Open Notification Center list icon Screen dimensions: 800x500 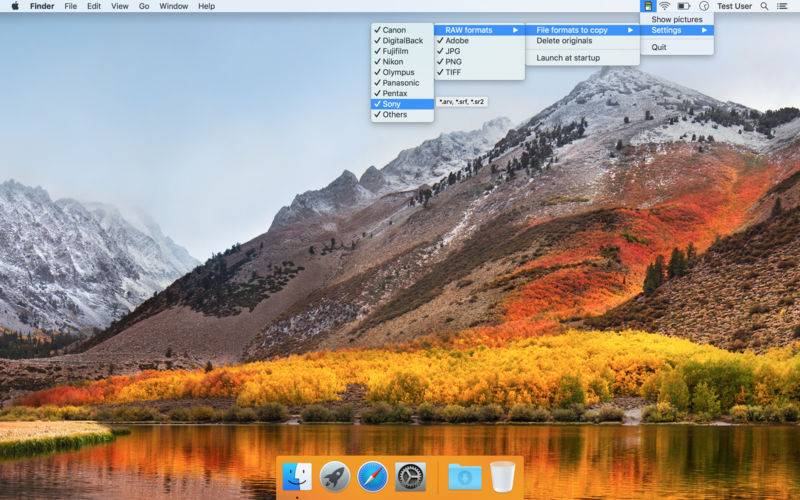(782, 6)
